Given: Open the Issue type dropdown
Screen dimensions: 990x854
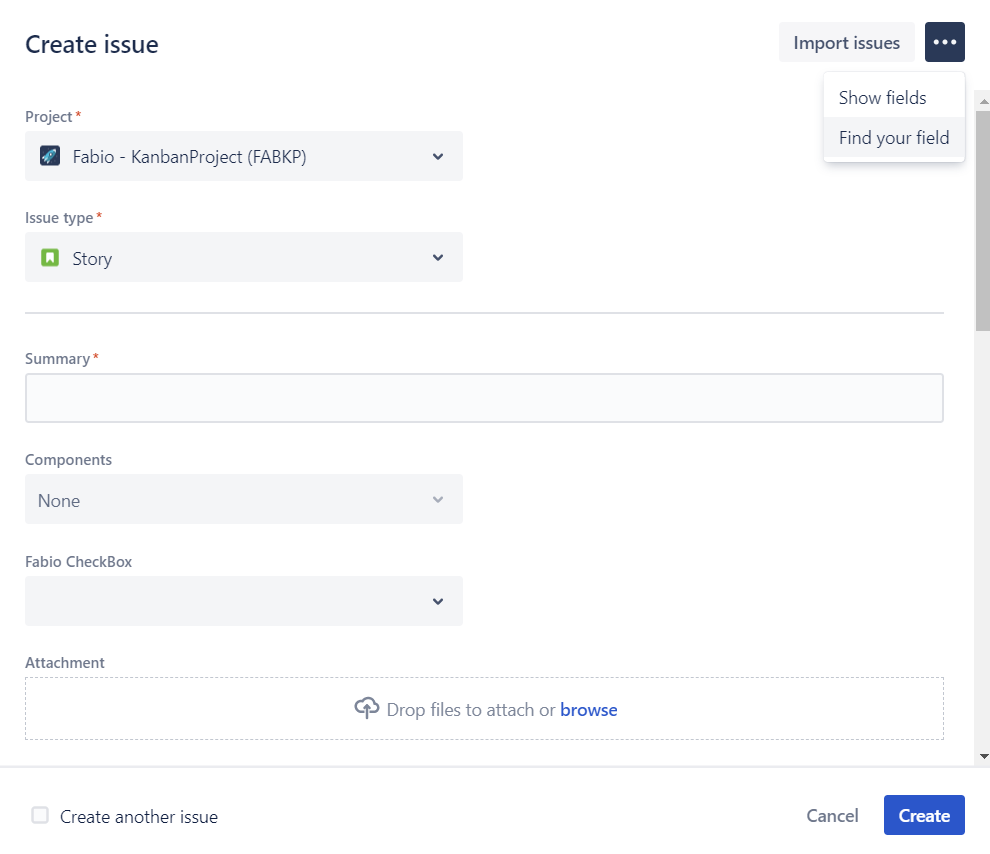Looking at the screenshot, I should pyautogui.click(x=244, y=258).
